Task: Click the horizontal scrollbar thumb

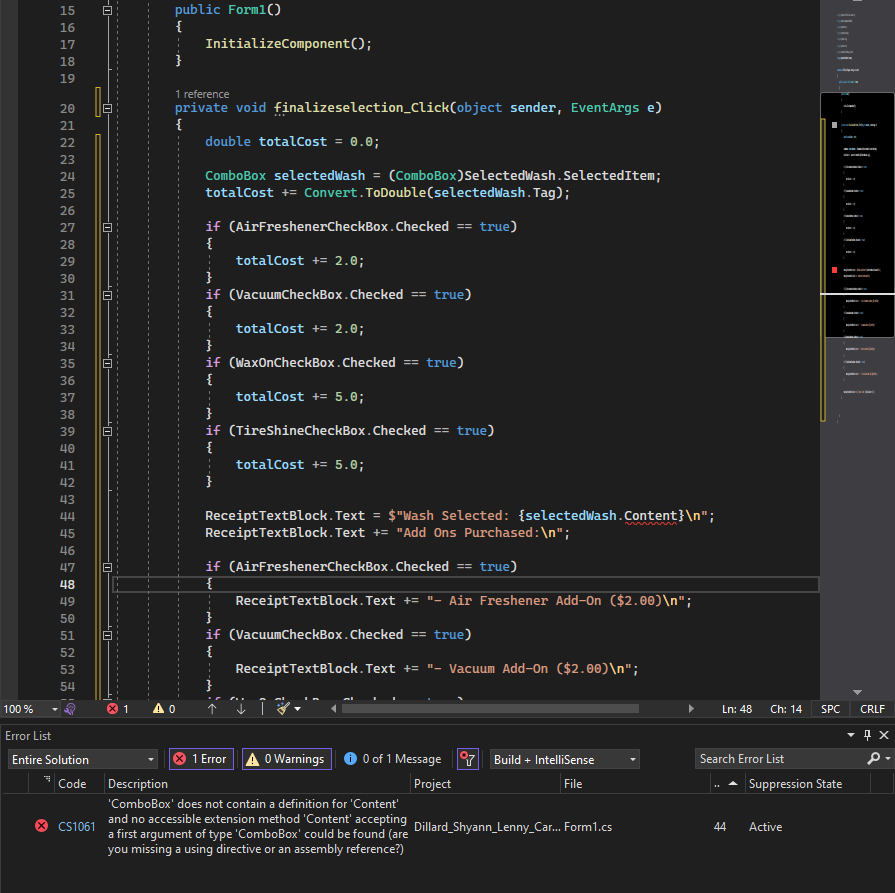Action: pyautogui.click(x=490, y=709)
